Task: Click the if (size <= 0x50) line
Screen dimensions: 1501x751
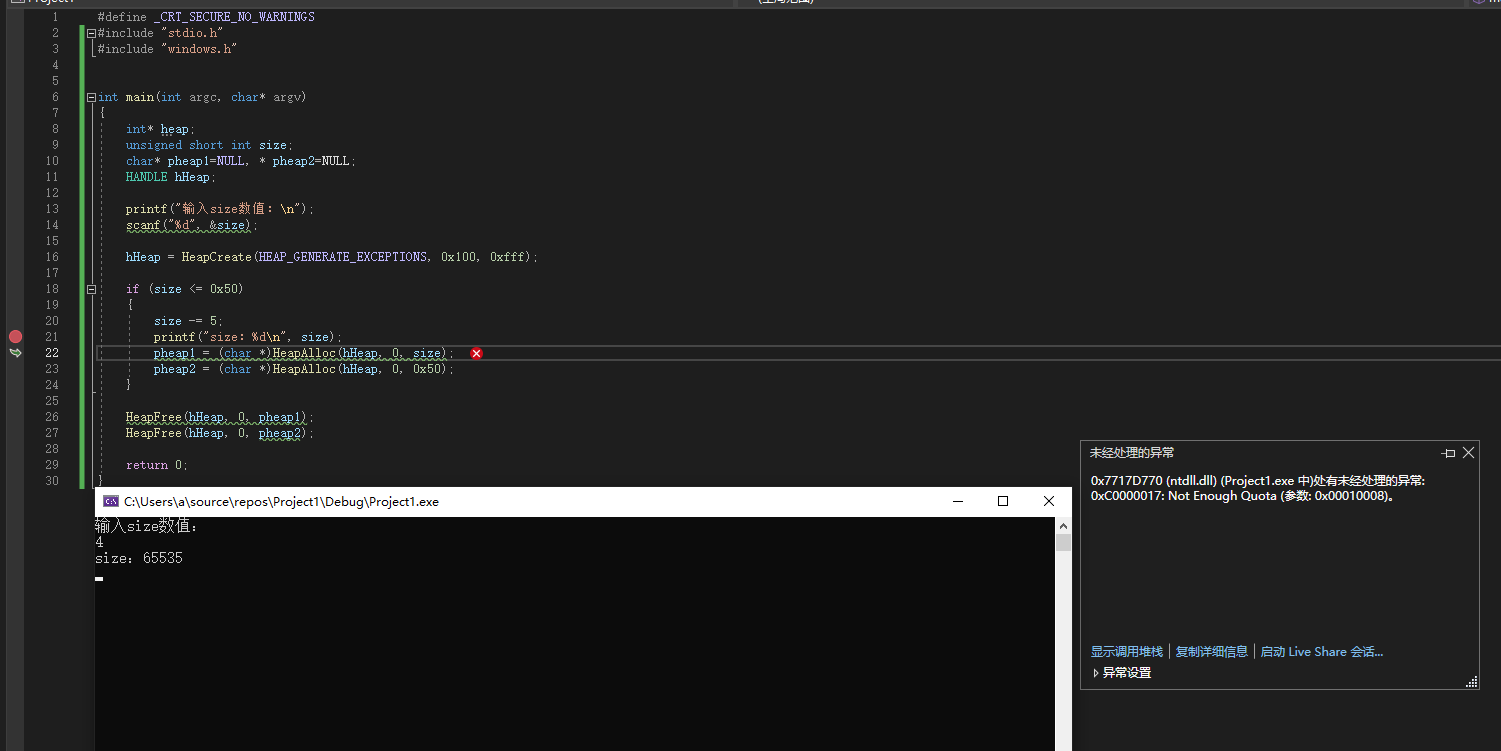Action: [185, 289]
